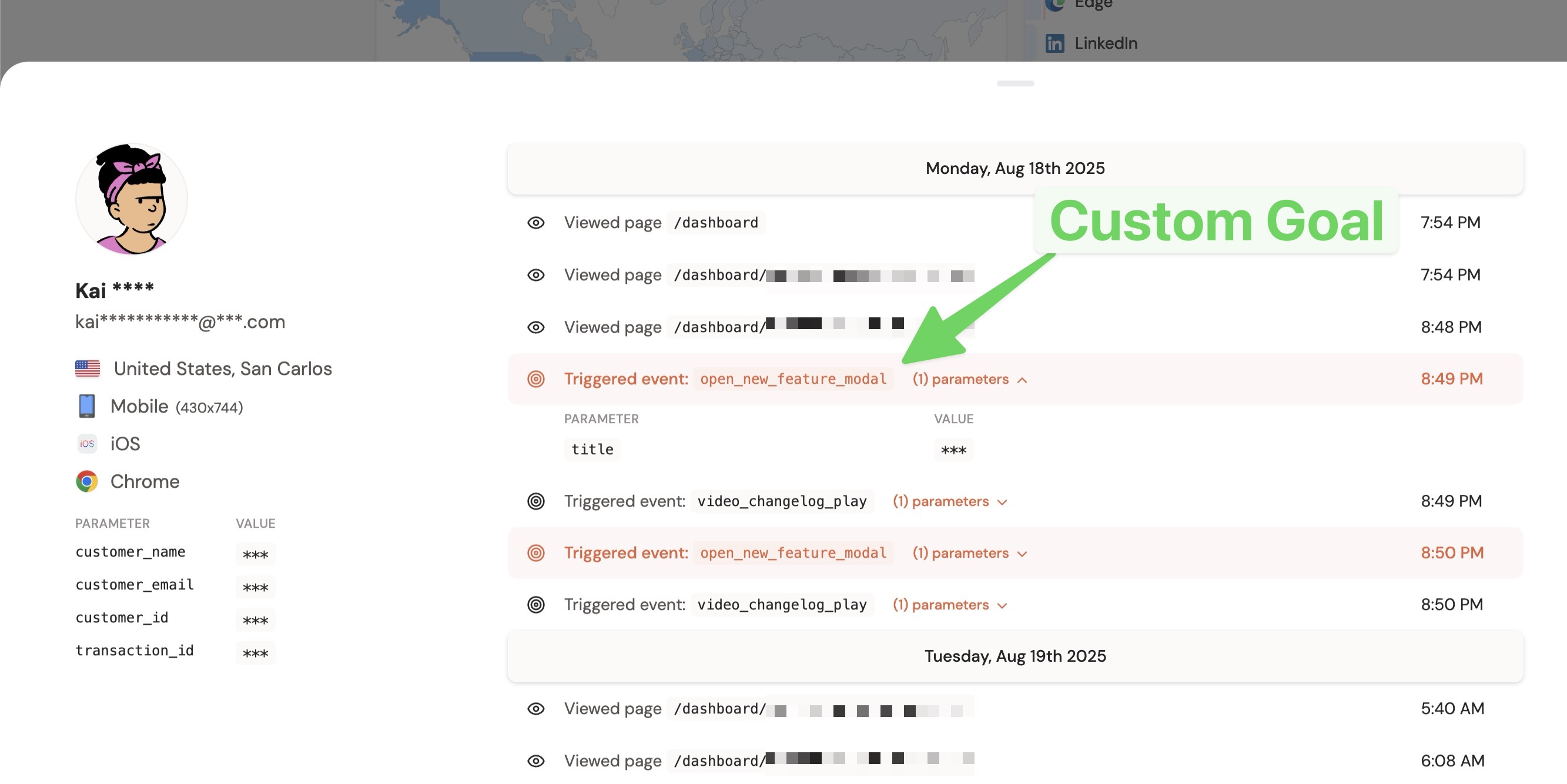
Task: Click the first open_new_feature_modal event name
Action: [793, 379]
